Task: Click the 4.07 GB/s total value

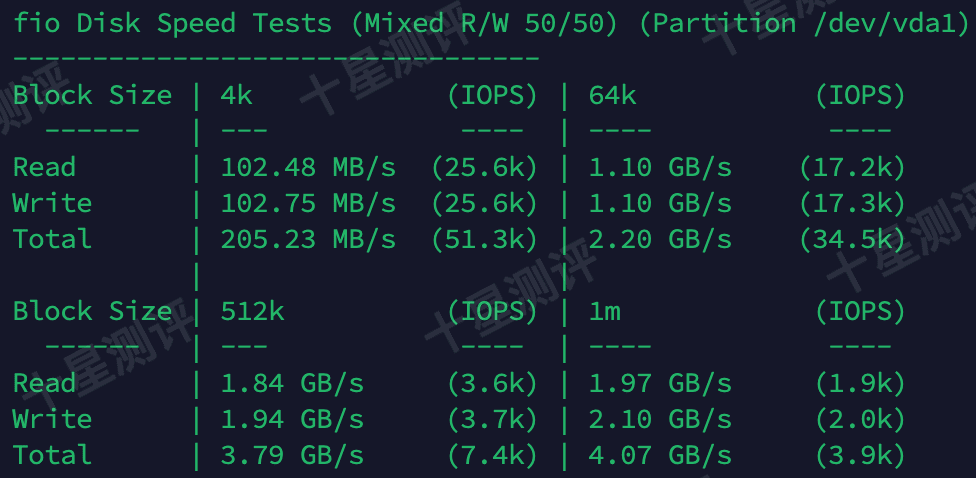Action: pyautogui.click(x=660, y=455)
